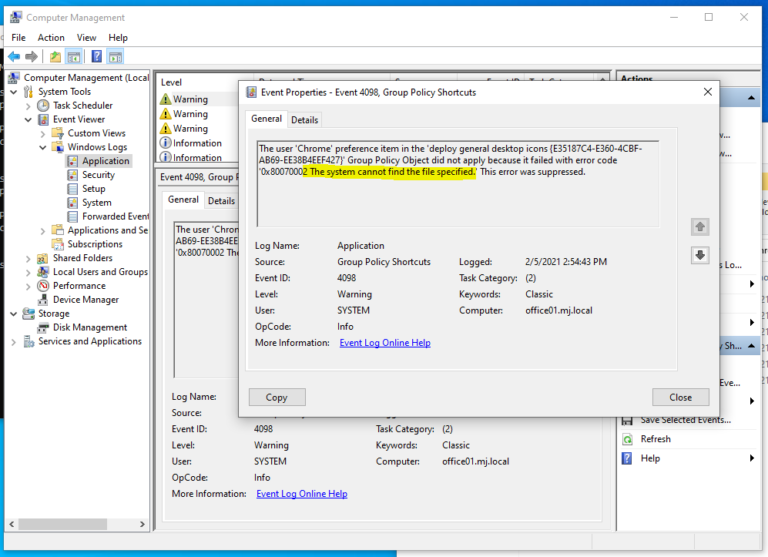Click the Close button in Event Properties
Image resolution: width=768 pixels, height=557 pixels.
[x=680, y=397]
